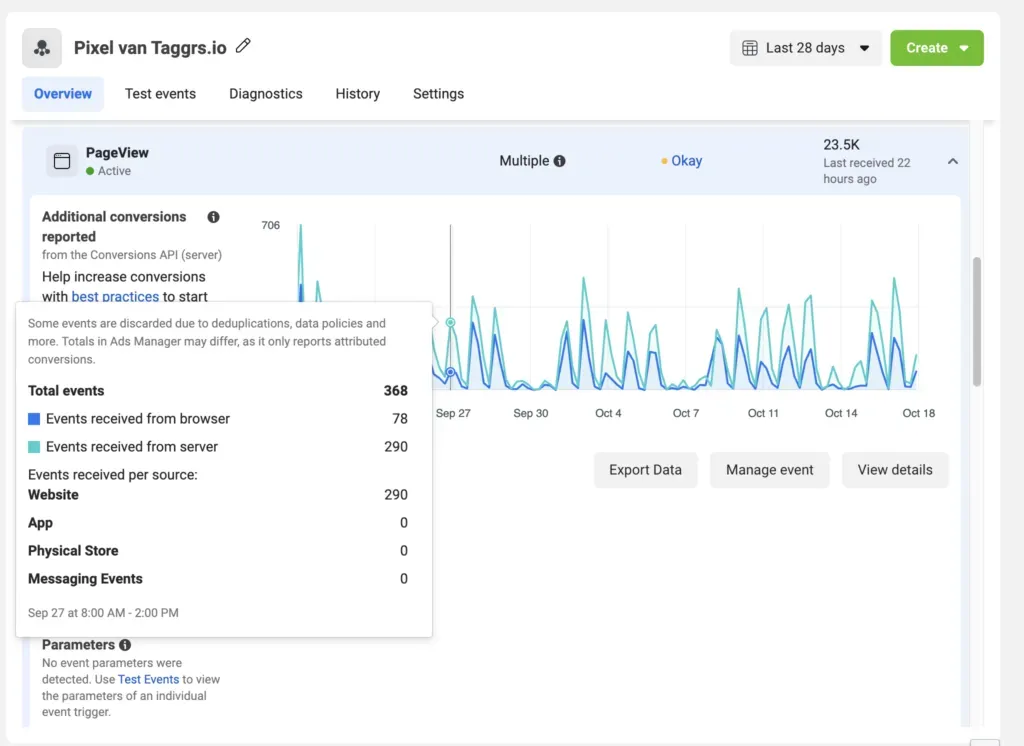1024x746 pixels.
Task: Click info icon next to Parameters
Action: point(125,645)
